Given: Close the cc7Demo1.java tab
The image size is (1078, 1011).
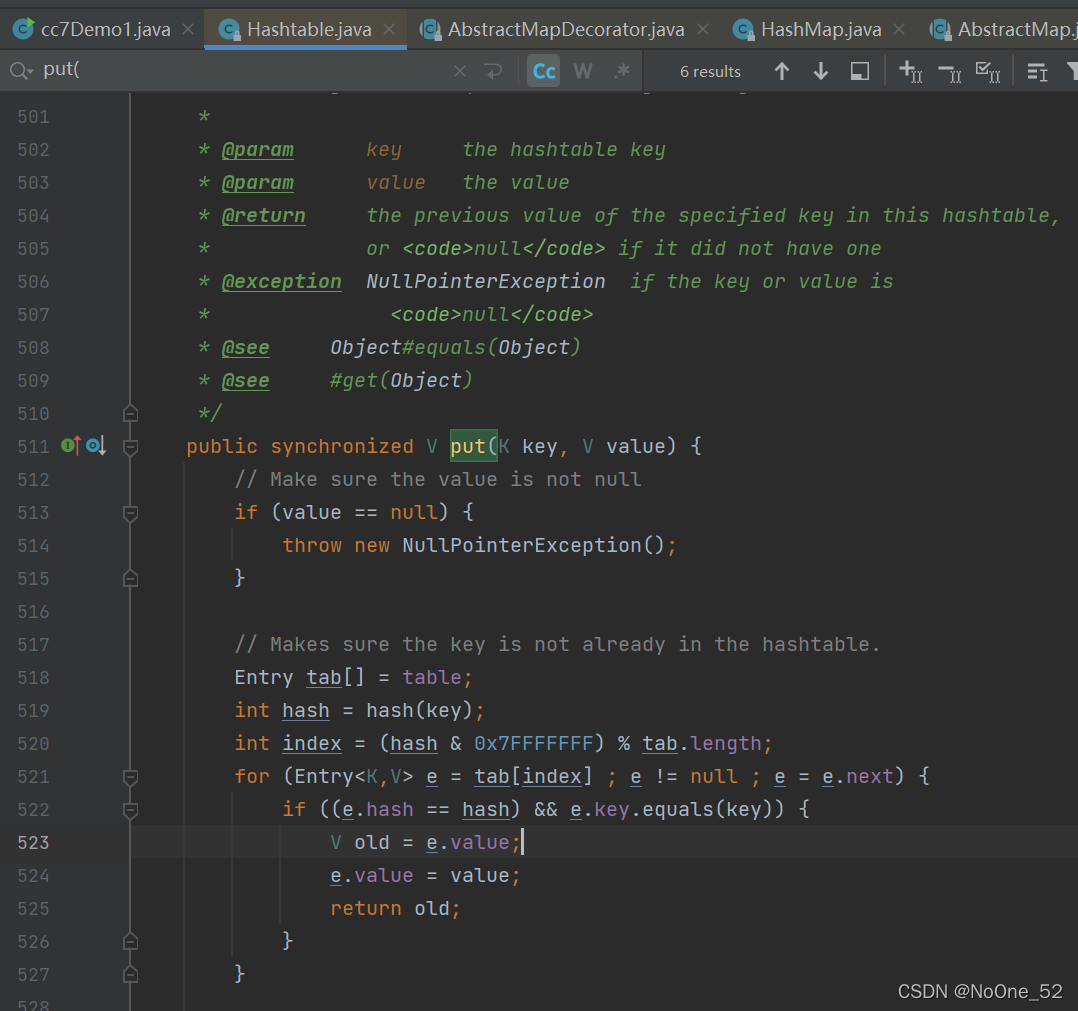Looking at the screenshot, I should pyautogui.click(x=188, y=30).
